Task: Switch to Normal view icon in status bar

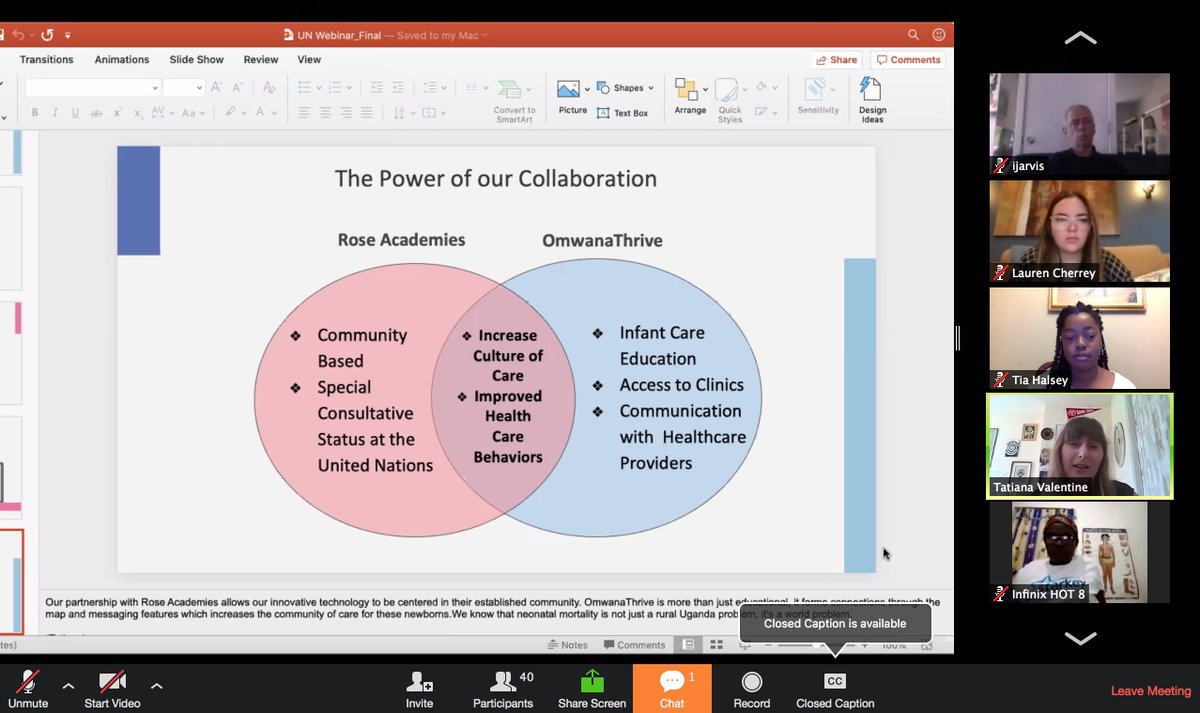Action: coord(689,645)
